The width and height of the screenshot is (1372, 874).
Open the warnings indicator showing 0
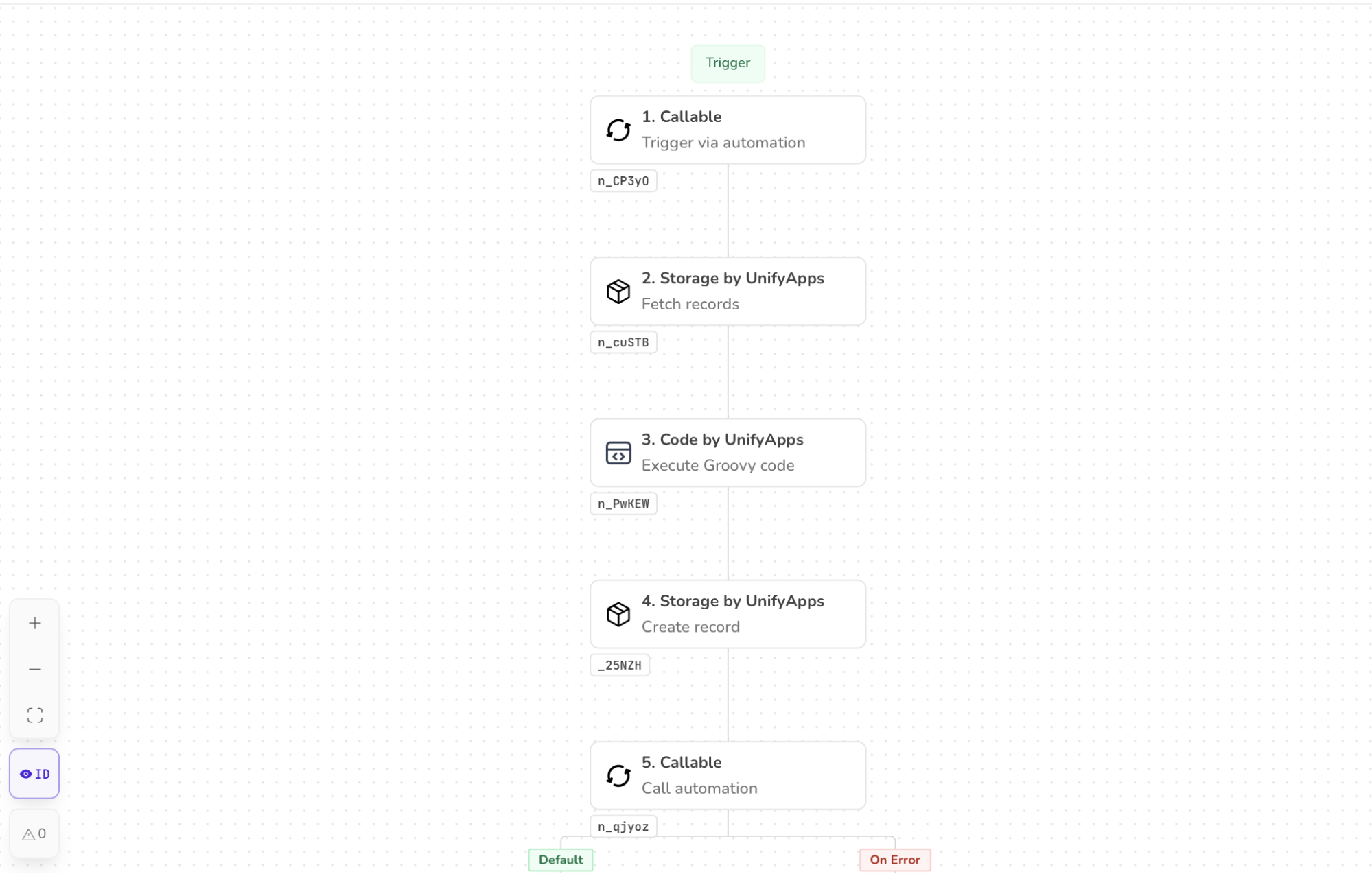[x=34, y=834]
